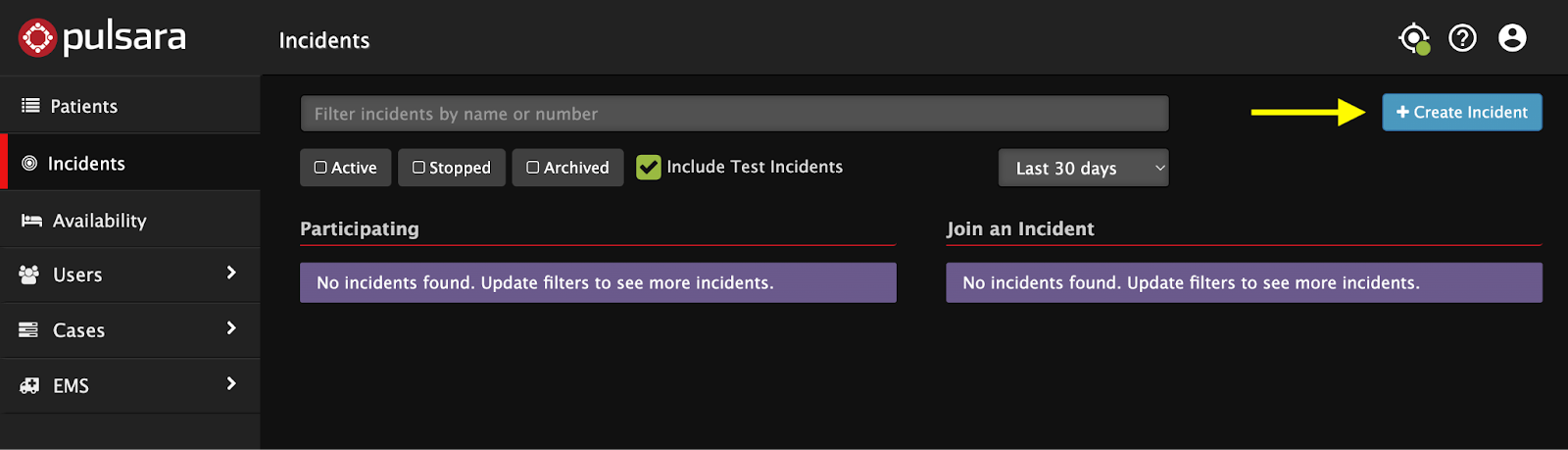
Task: Toggle the Stopped filter checkbox
Action: click(x=418, y=168)
